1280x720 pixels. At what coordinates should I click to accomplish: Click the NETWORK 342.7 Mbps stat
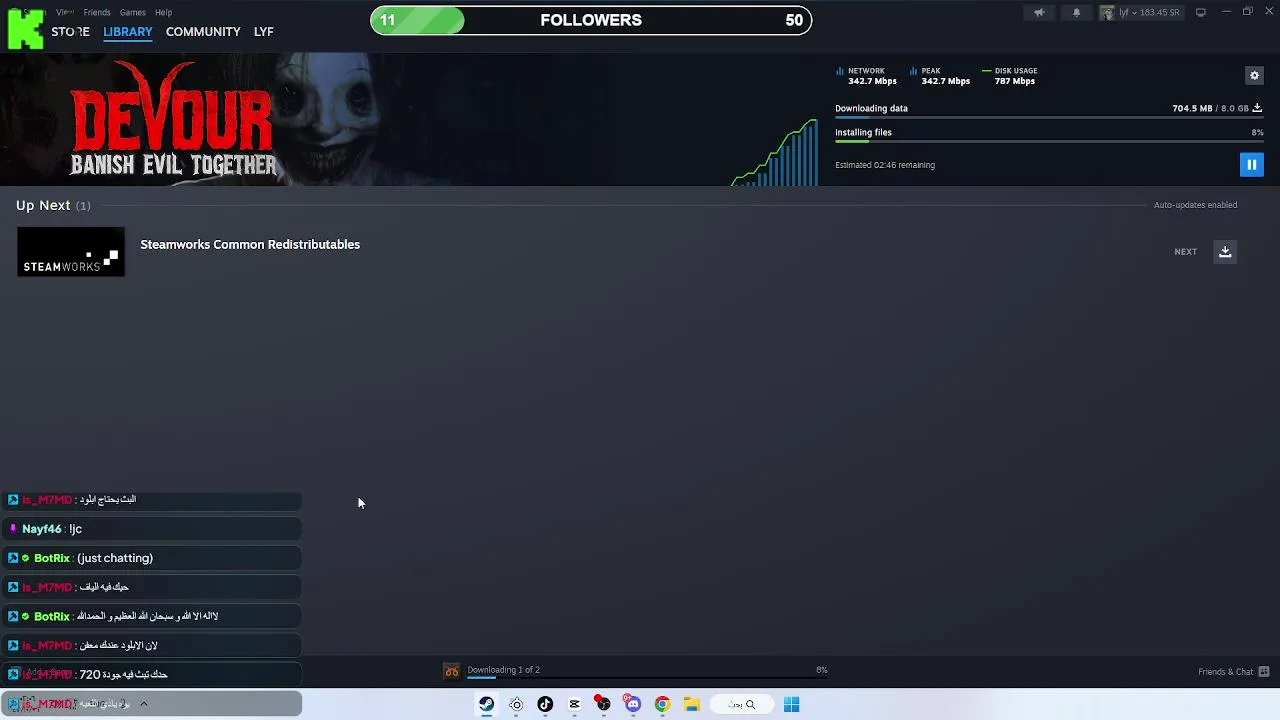point(867,76)
